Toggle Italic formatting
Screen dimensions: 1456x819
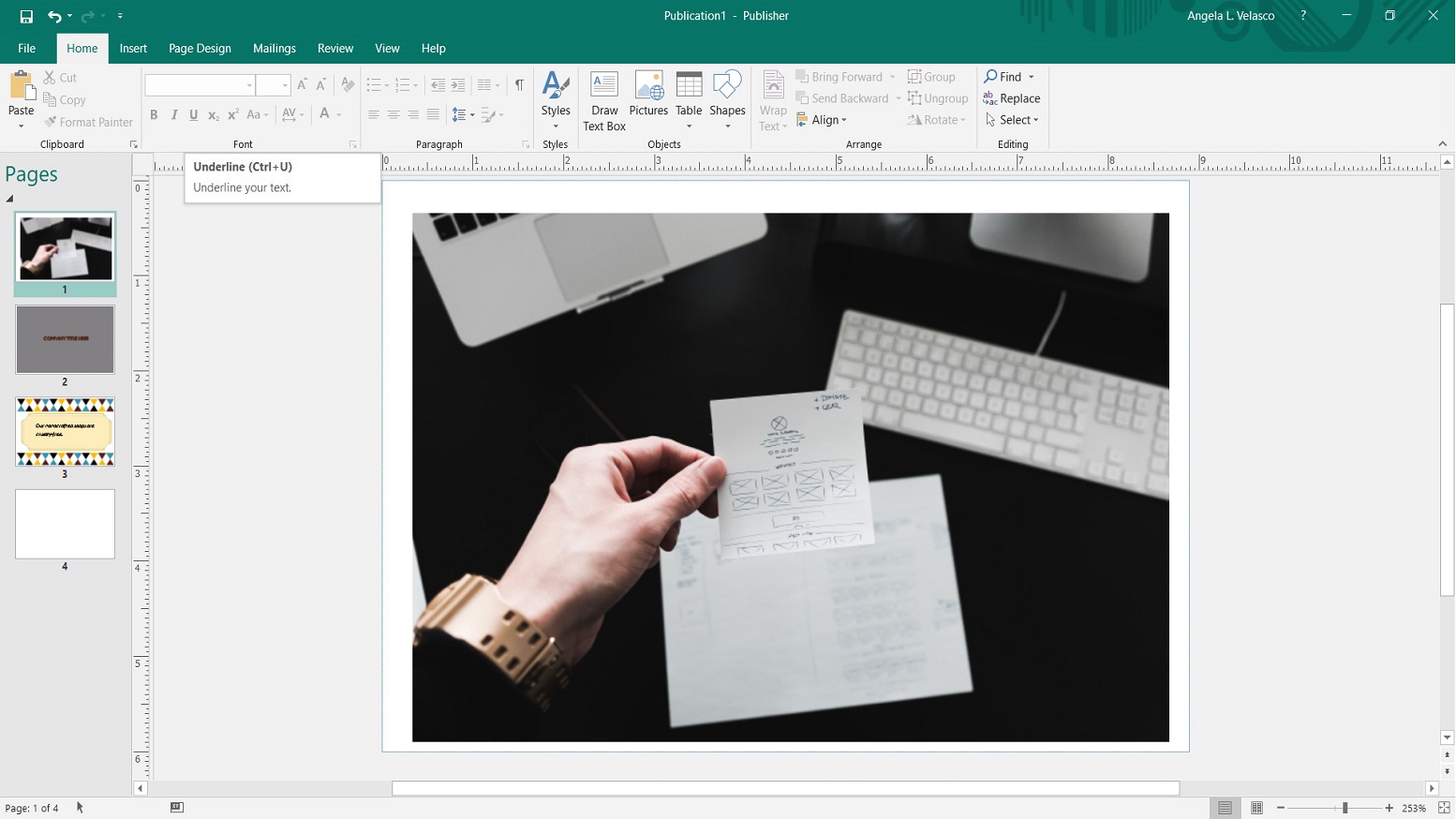coord(173,115)
